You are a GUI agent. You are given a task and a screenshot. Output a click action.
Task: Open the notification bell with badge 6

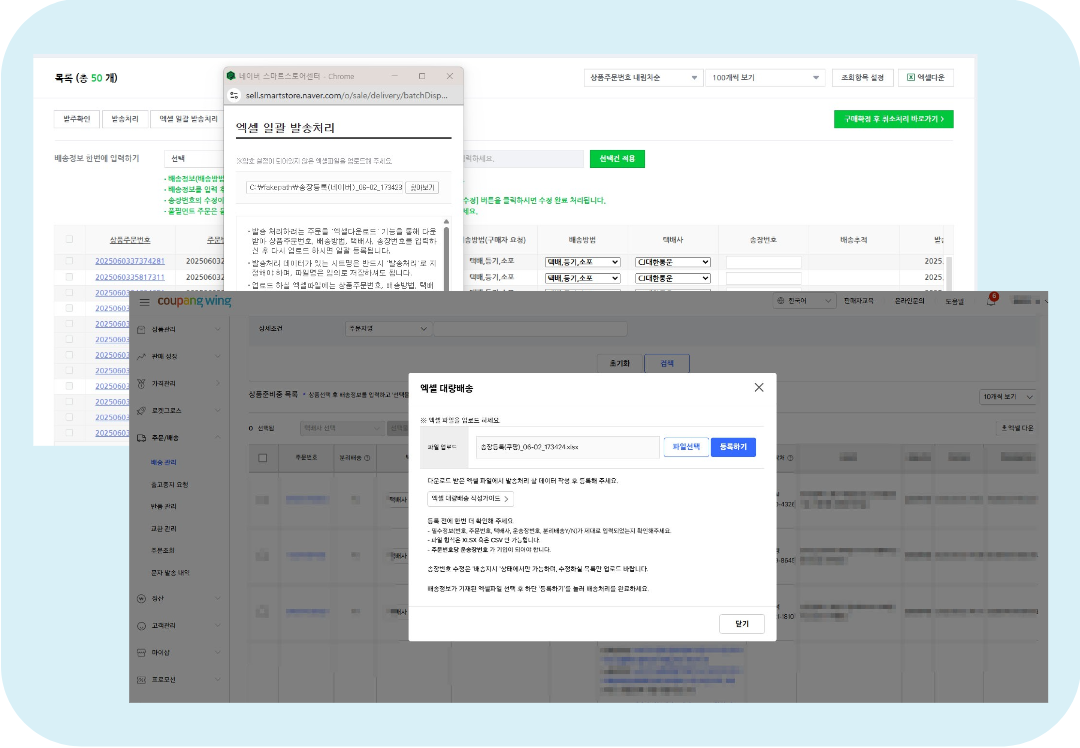tap(991, 301)
